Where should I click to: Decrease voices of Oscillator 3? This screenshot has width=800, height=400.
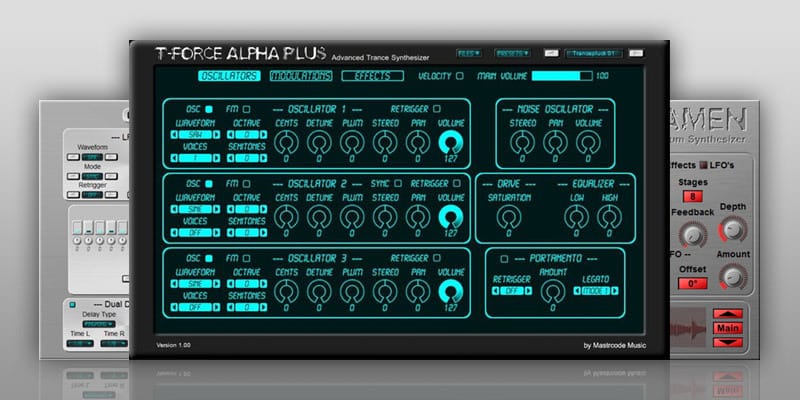[x=174, y=307]
